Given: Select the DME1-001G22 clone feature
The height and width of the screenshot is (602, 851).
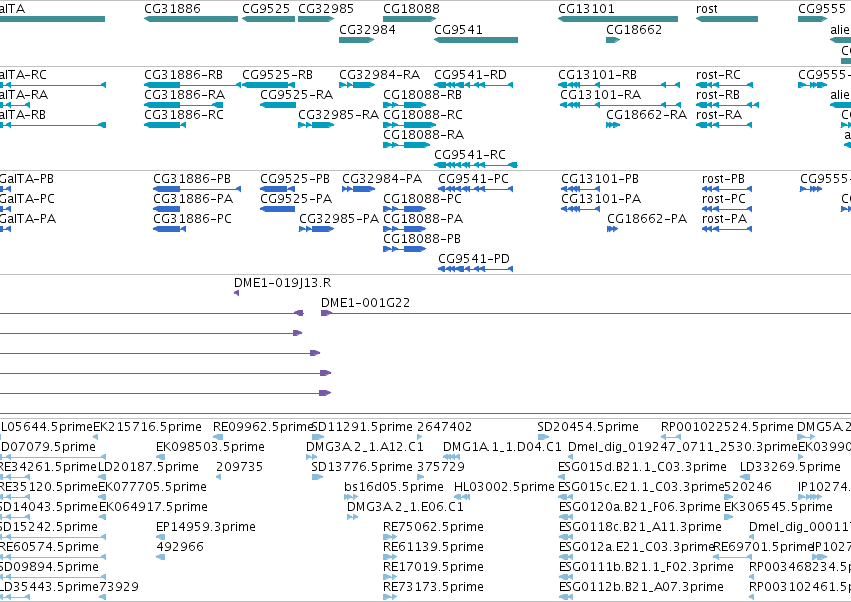Looking at the screenshot, I should click(586, 313).
